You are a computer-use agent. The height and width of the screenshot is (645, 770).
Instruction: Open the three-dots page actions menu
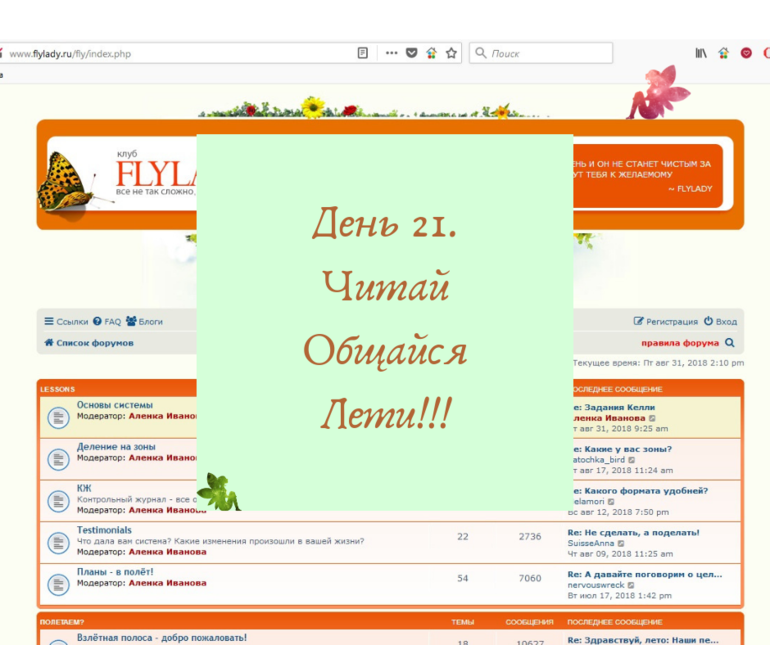pyautogui.click(x=391, y=53)
